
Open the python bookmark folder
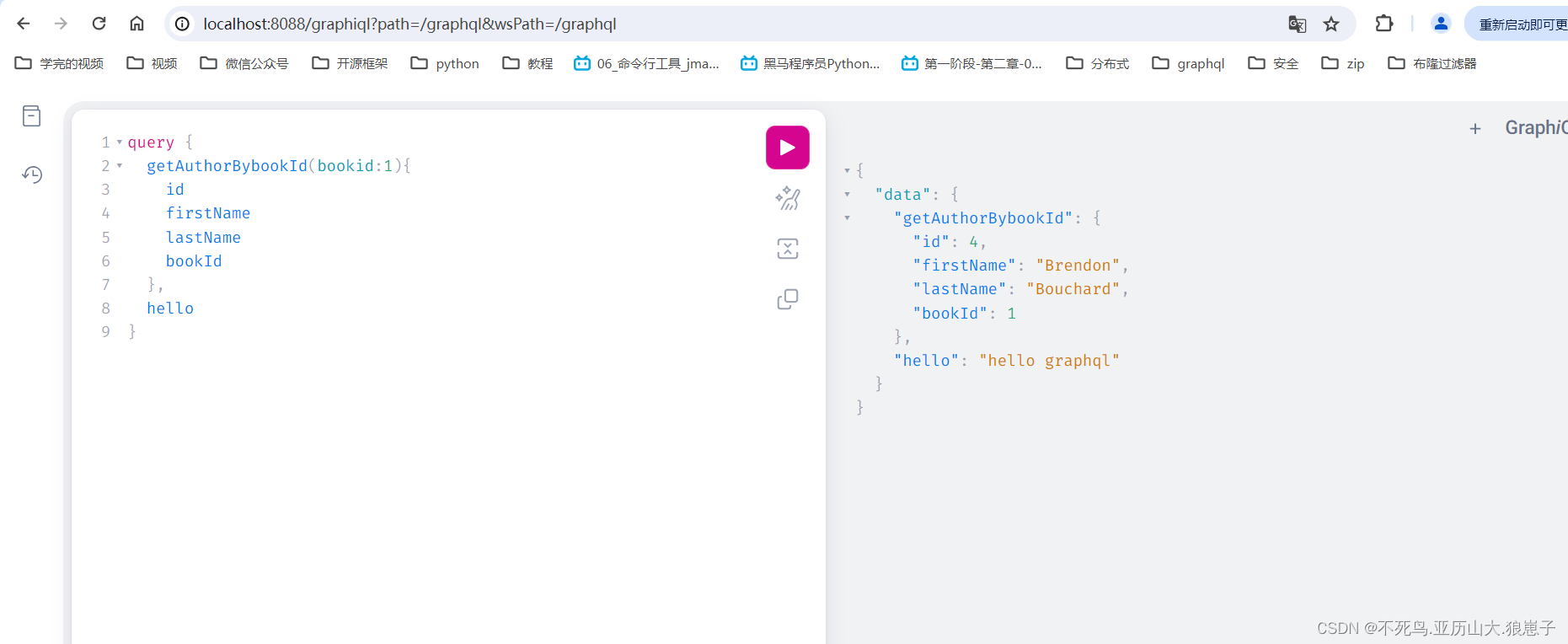(x=445, y=63)
